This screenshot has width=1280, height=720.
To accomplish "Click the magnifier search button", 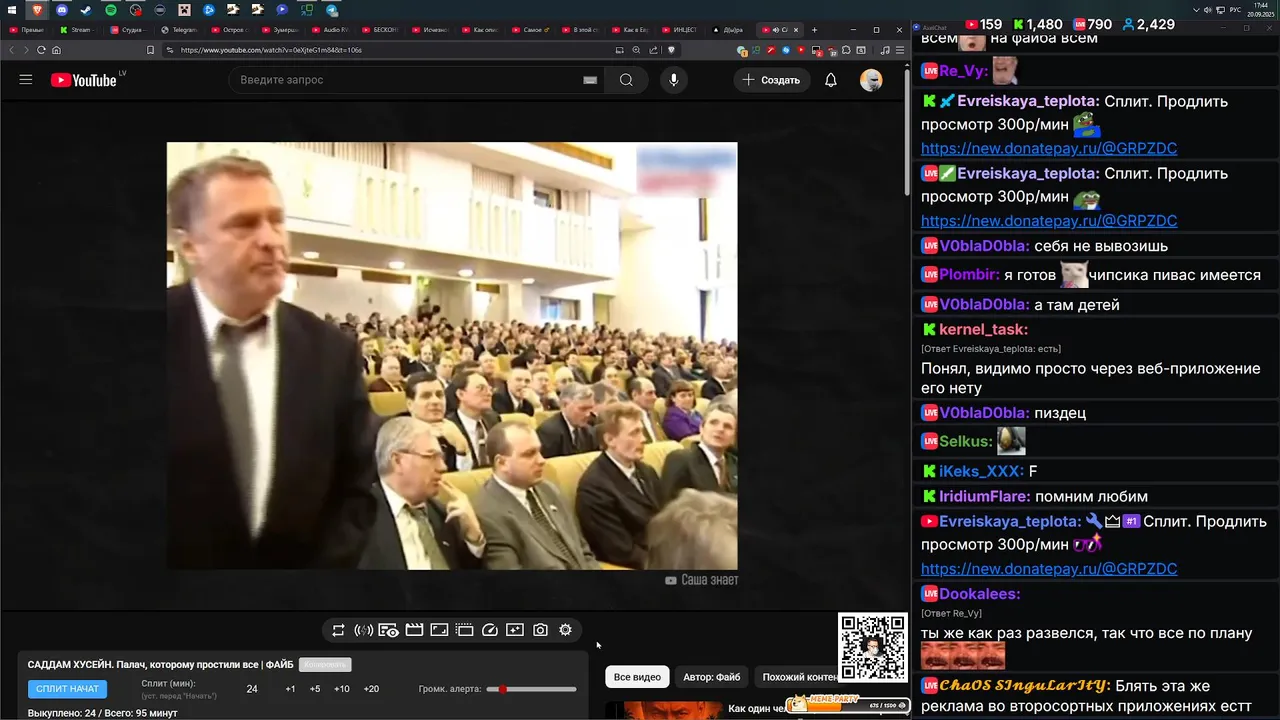I will point(626,80).
